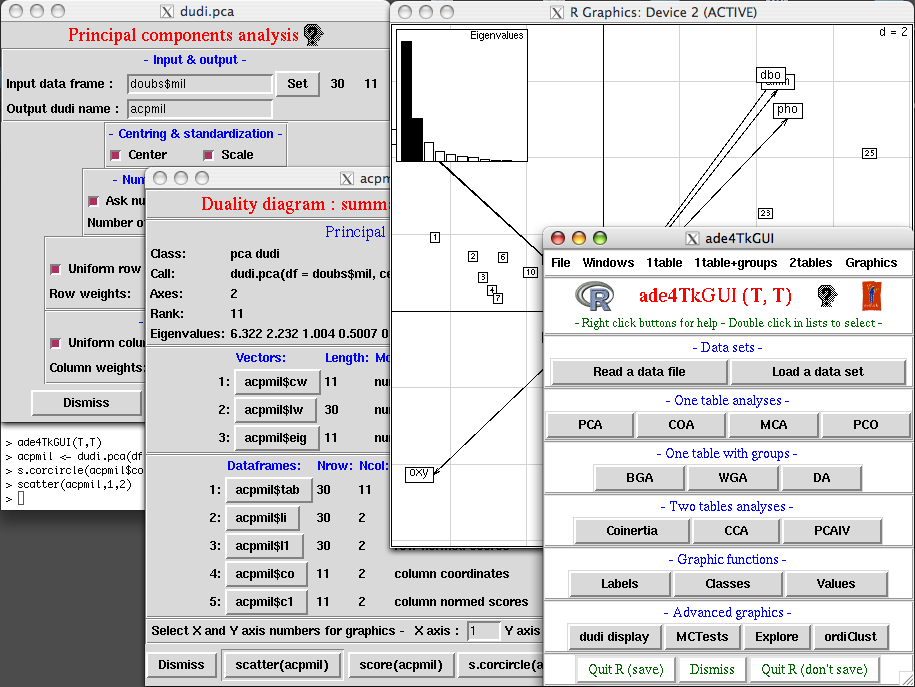Disable the Uniform row weights checkbox
Viewport: 915px width, 687px height.
tap(55, 269)
